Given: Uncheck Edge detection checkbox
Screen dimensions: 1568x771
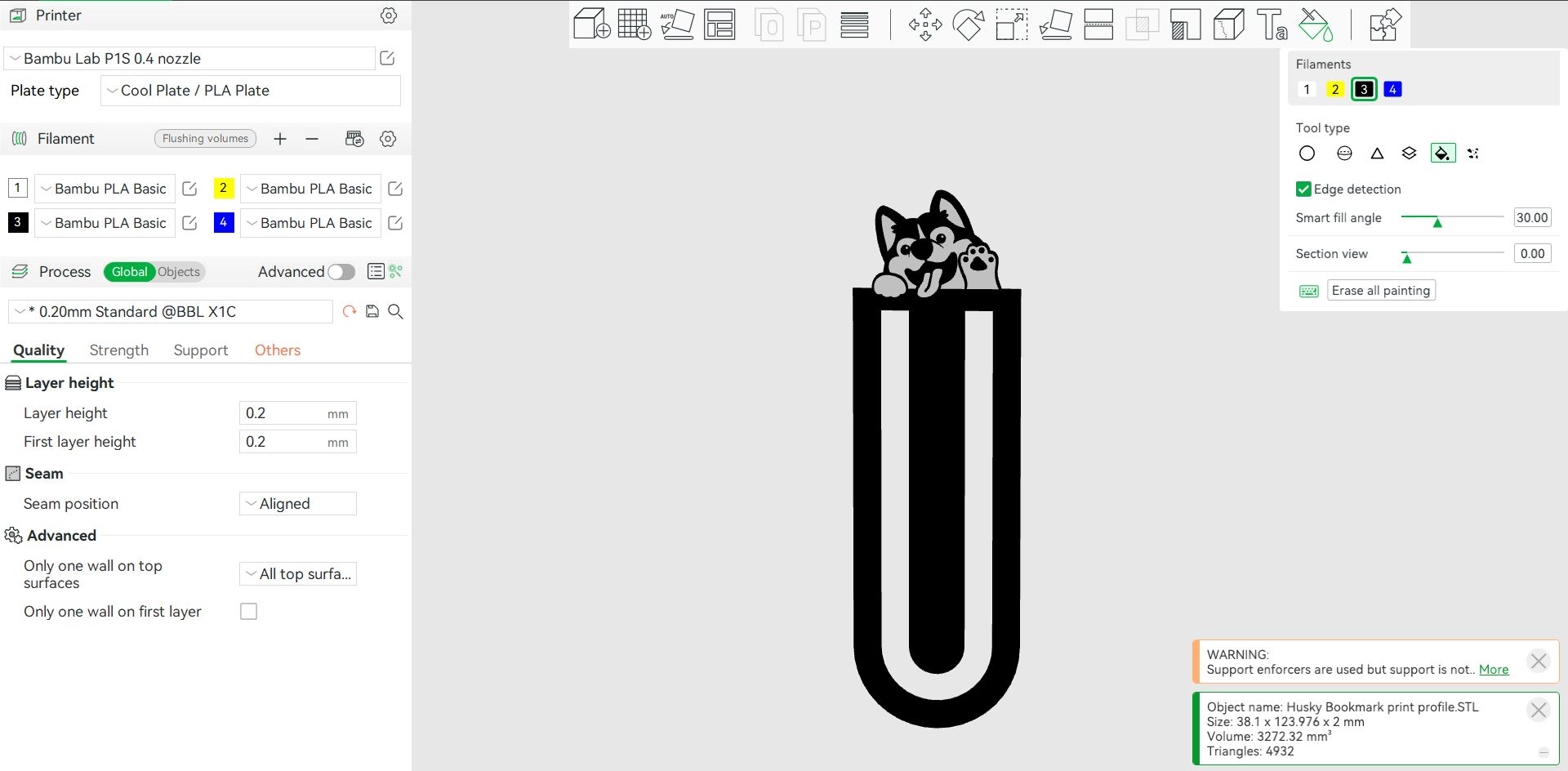Looking at the screenshot, I should [x=1303, y=189].
